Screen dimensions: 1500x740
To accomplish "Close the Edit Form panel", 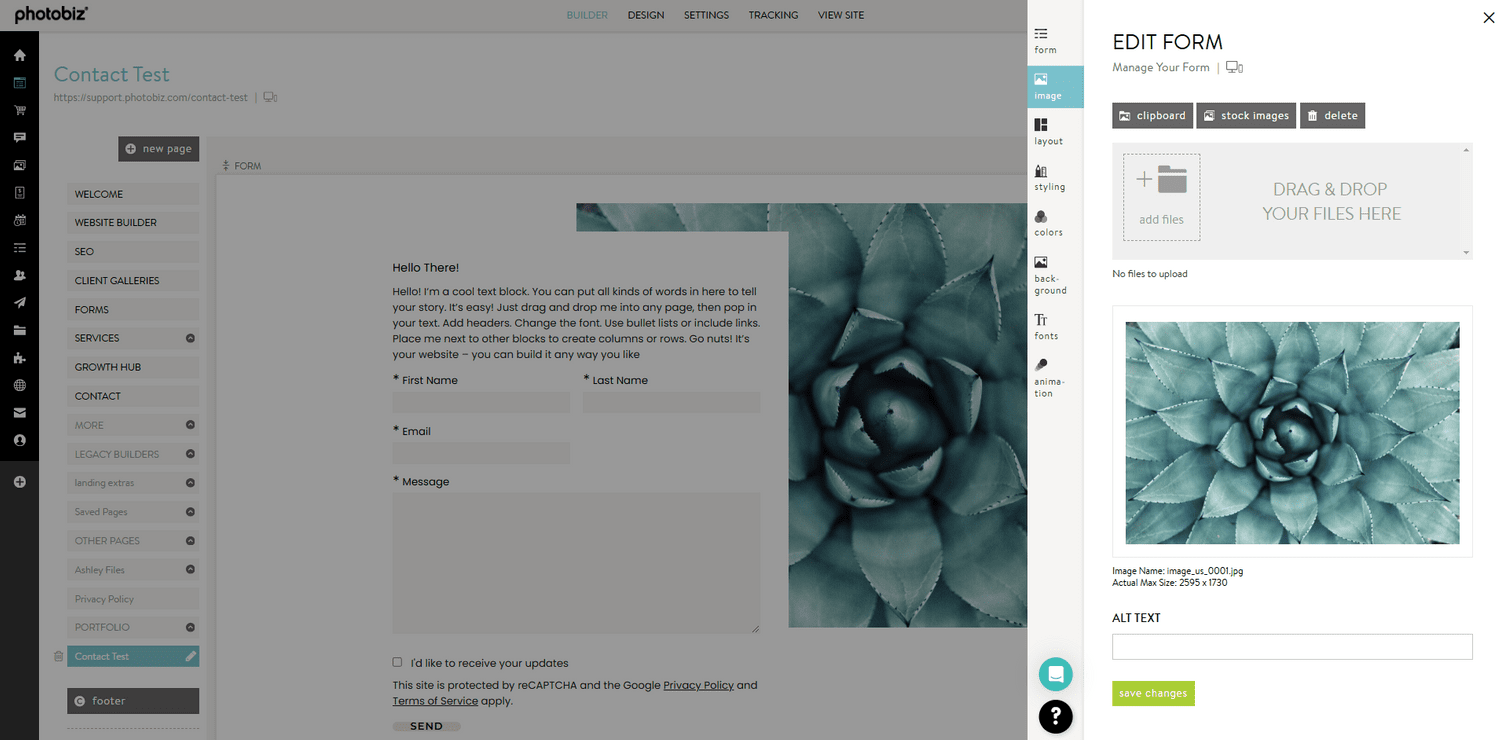I will pos(1488,17).
